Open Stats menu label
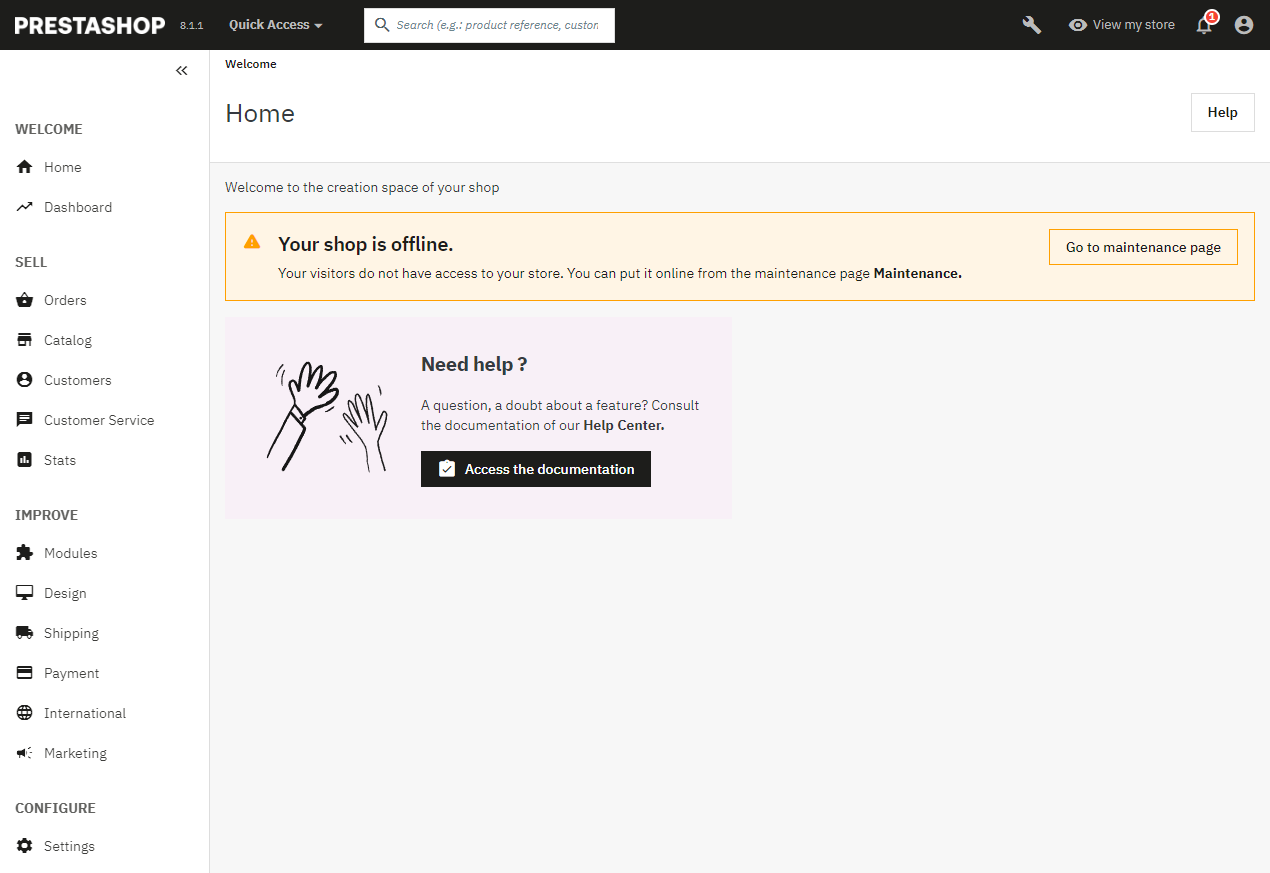 click(60, 460)
